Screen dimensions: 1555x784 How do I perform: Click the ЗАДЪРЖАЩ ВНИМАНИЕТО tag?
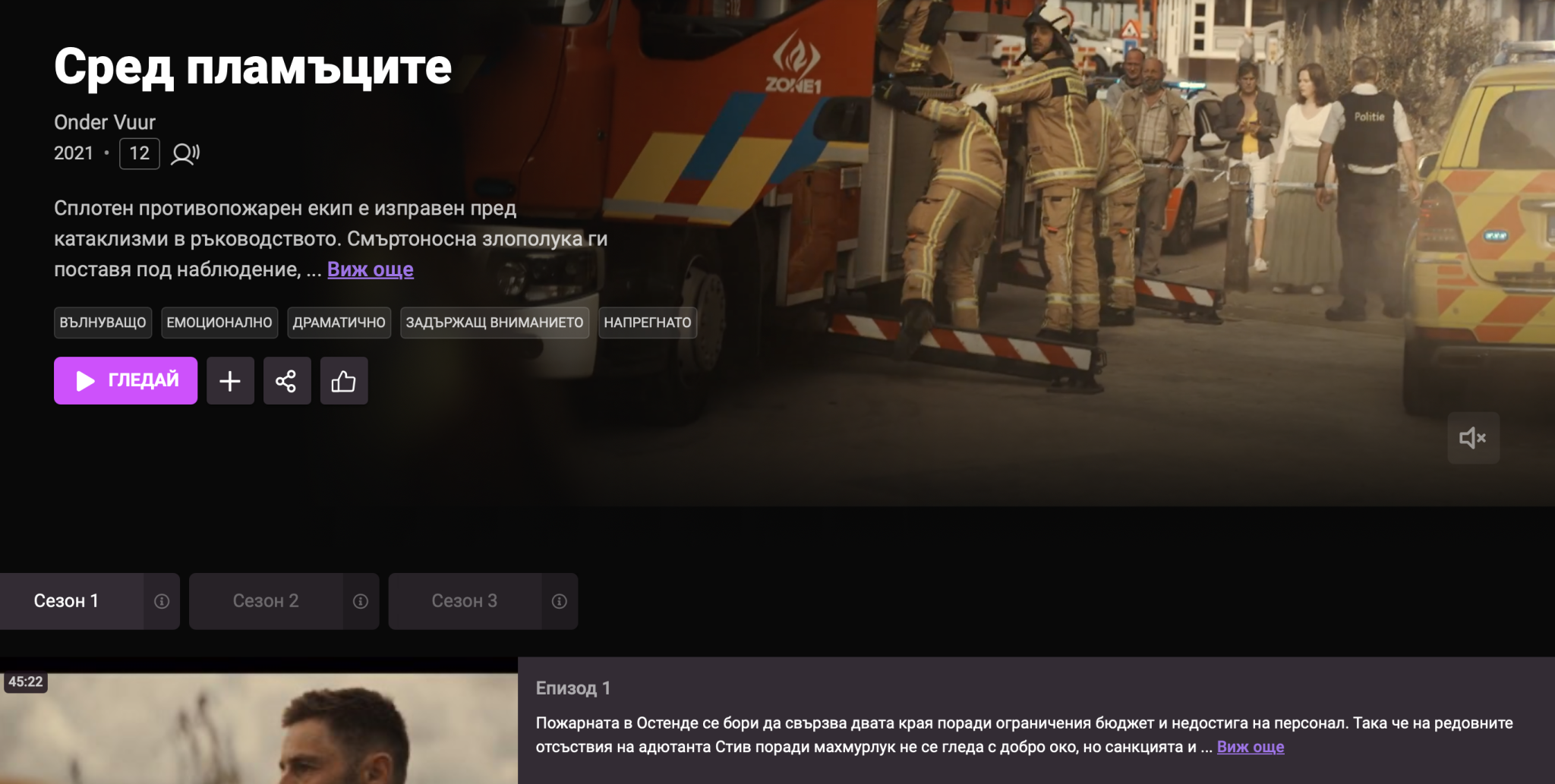pos(494,323)
